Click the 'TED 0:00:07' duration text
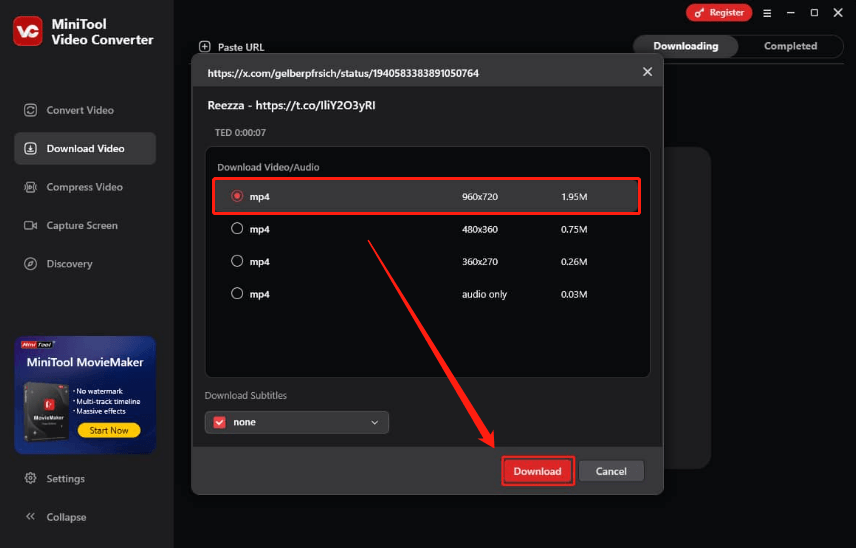Image resolution: width=856 pixels, height=548 pixels. point(240,133)
